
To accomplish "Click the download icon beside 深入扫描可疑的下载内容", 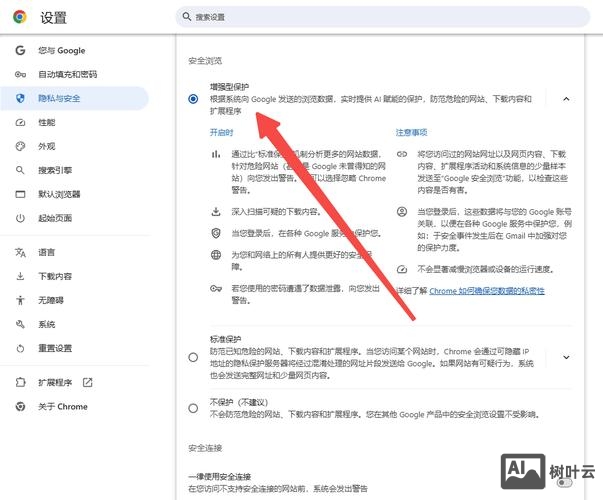I will click(x=216, y=212).
